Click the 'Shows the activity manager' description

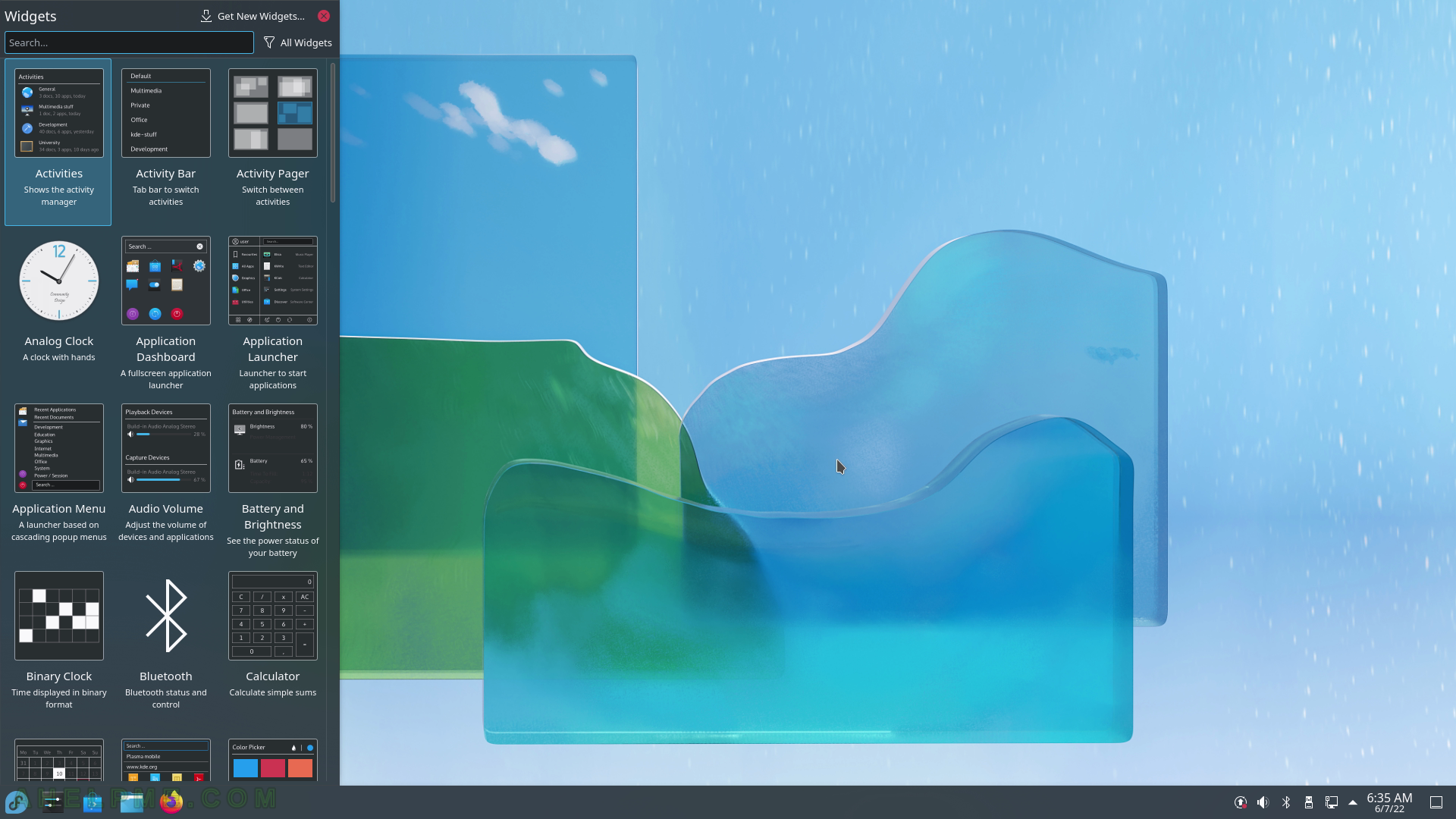coord(58,196)
